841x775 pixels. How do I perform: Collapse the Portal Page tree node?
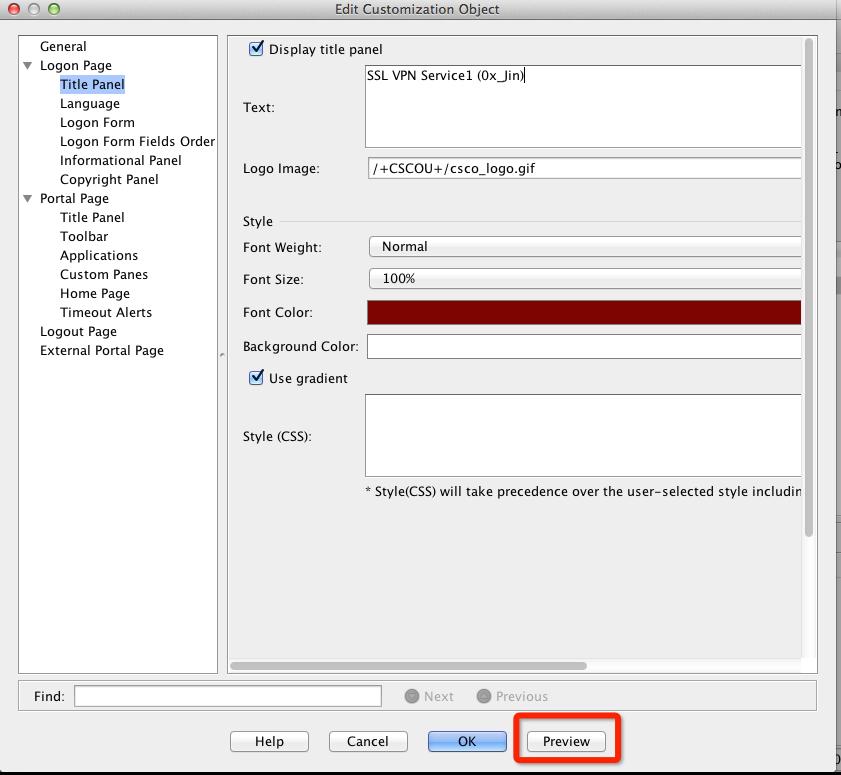tap(28, 199)
